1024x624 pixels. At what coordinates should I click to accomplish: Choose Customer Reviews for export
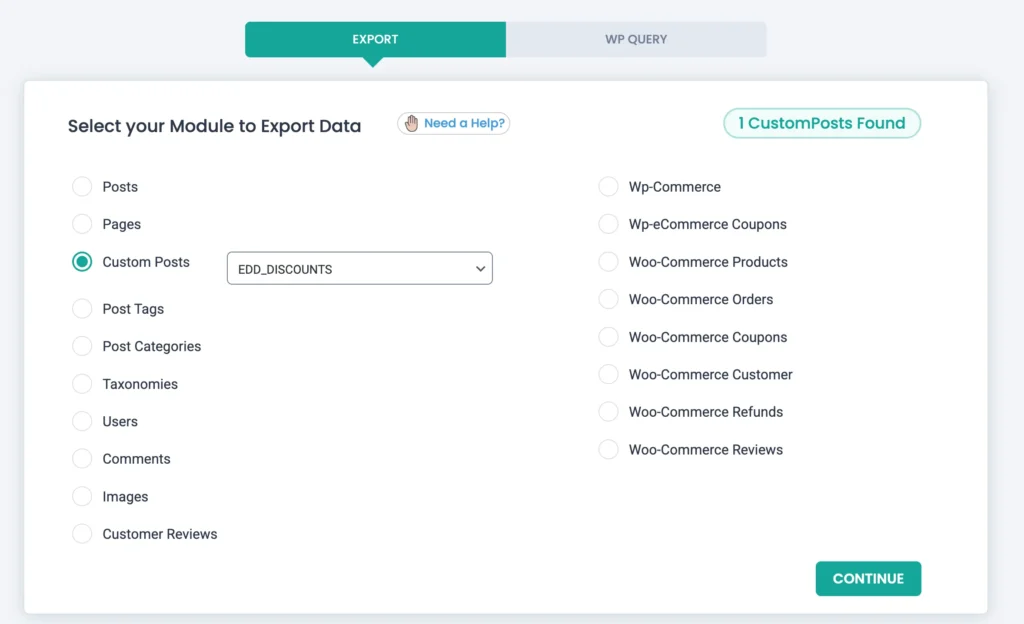(x=82, y=534)
